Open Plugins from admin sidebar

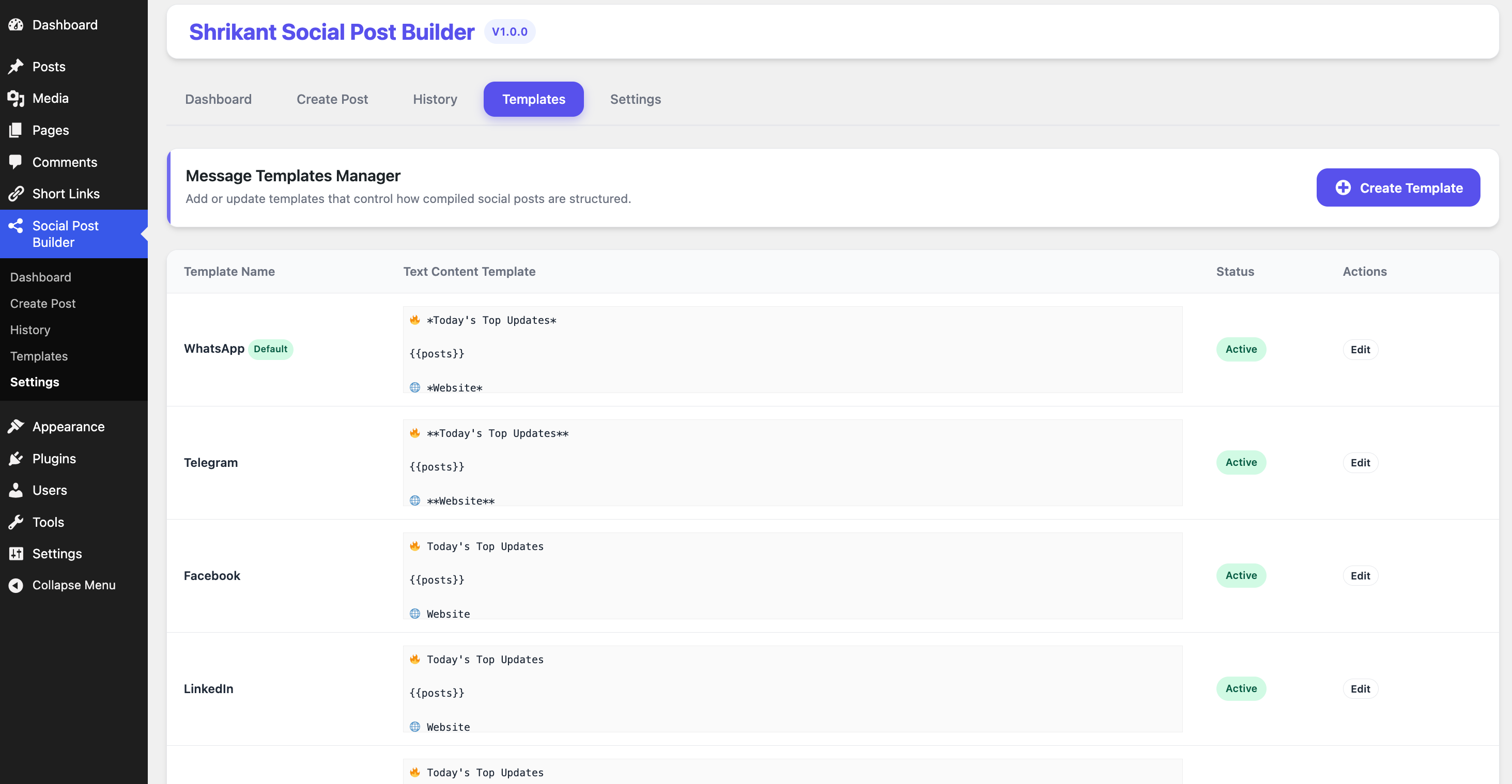click(74, 458)
